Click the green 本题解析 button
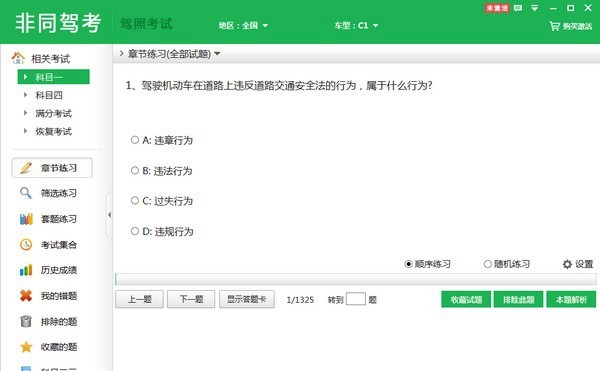 (571, 299)
